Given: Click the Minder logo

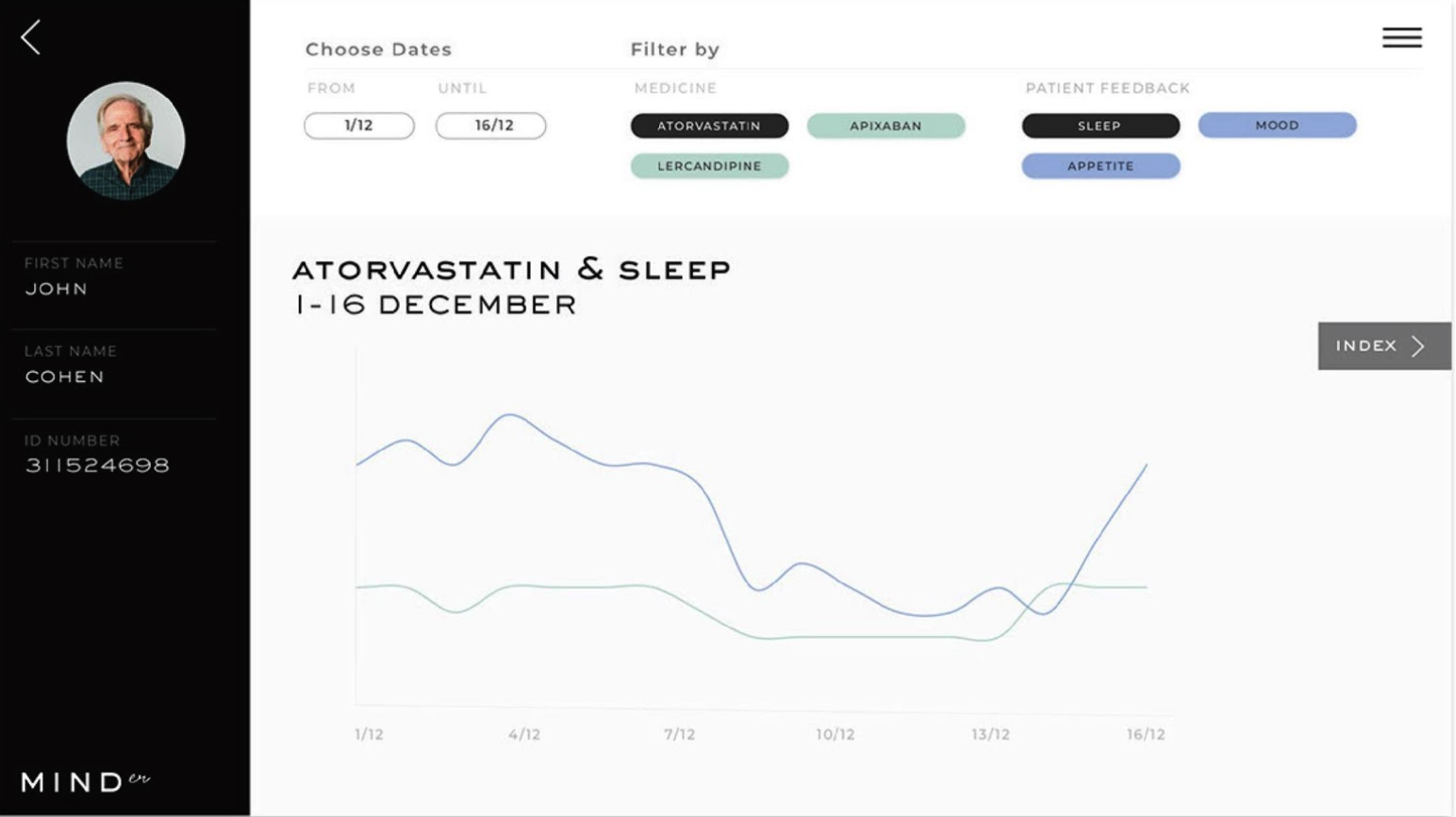Looking at the screenshot, I should (86, 781).
